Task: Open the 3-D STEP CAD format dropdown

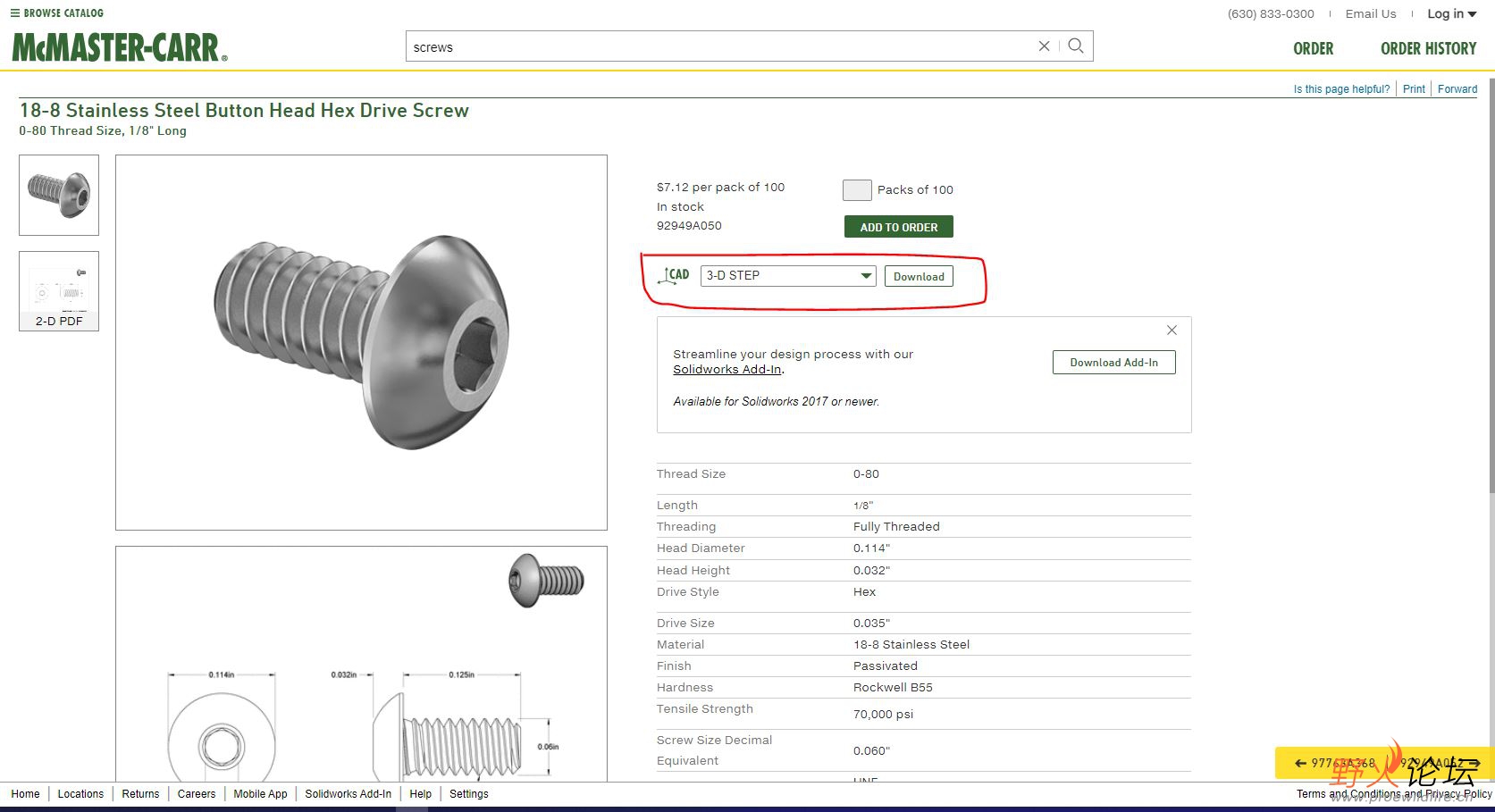Action: coord(788,276)
